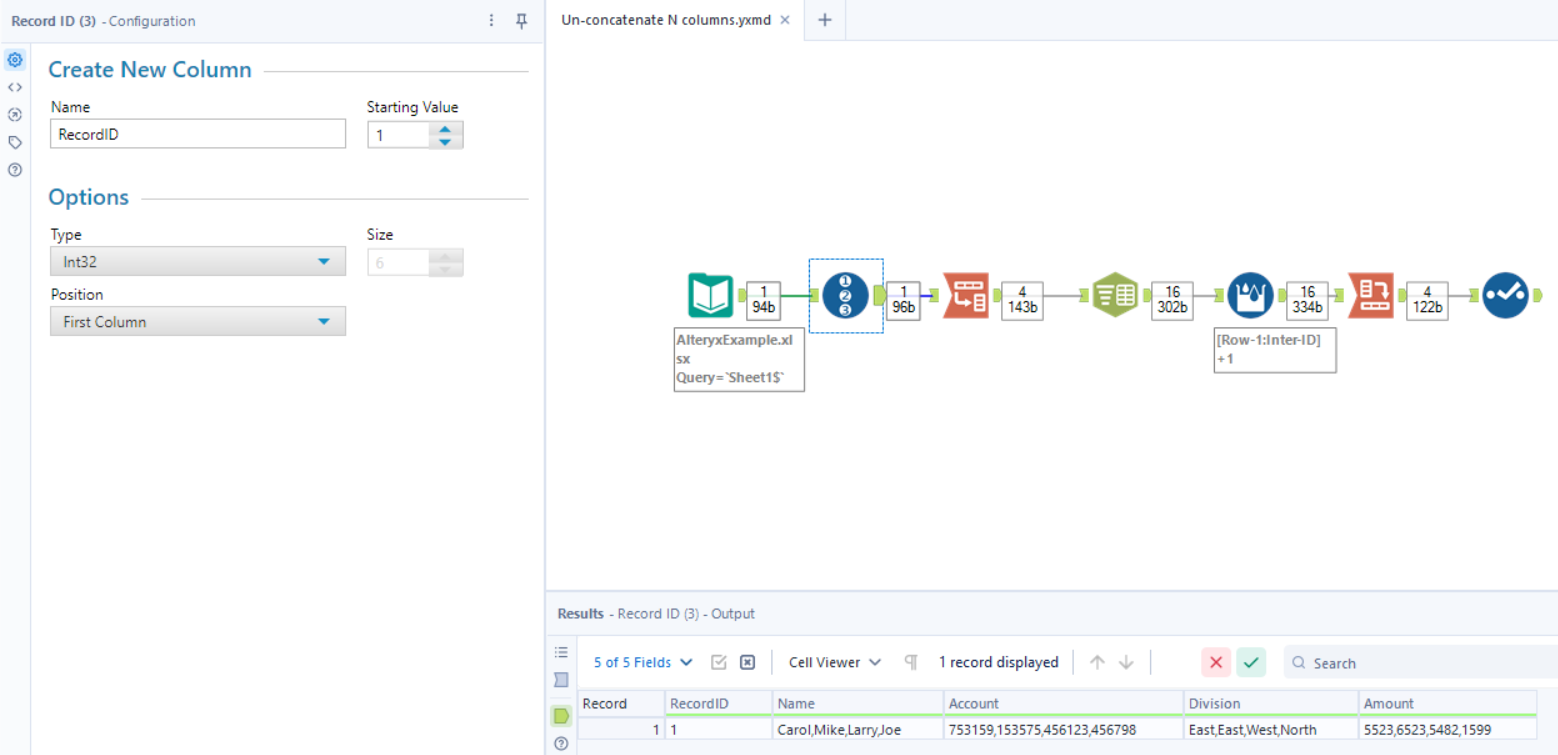This screenshot has height=755, width=1558.
Task: Open a new workflow with the plus tab
Action: pos(824,19)
